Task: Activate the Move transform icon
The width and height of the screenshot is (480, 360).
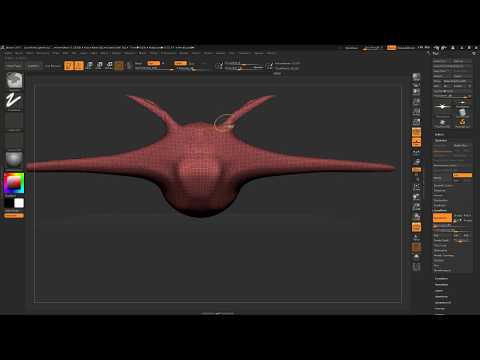Action: (89, 65)
